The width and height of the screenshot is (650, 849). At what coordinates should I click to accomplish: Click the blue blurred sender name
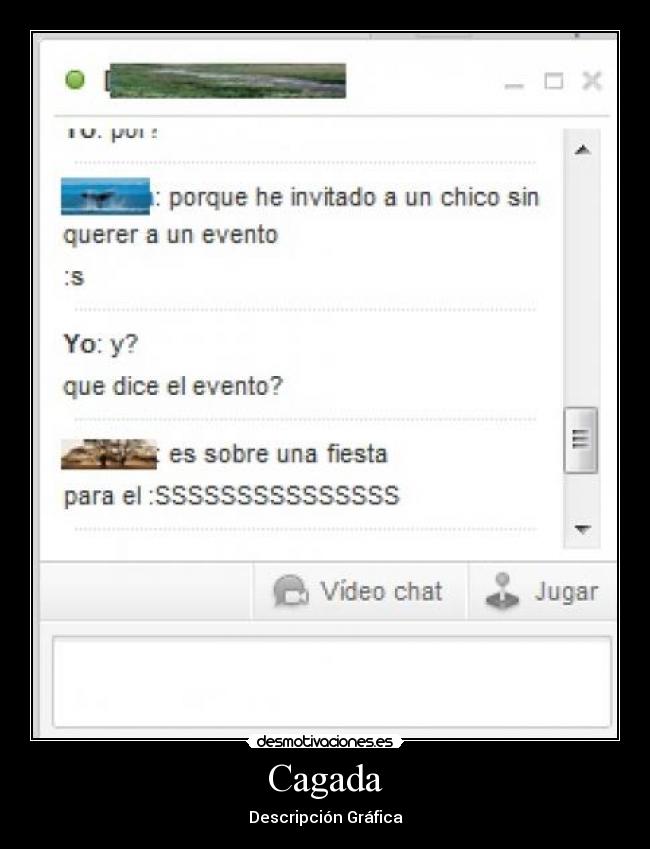(106, 197)
